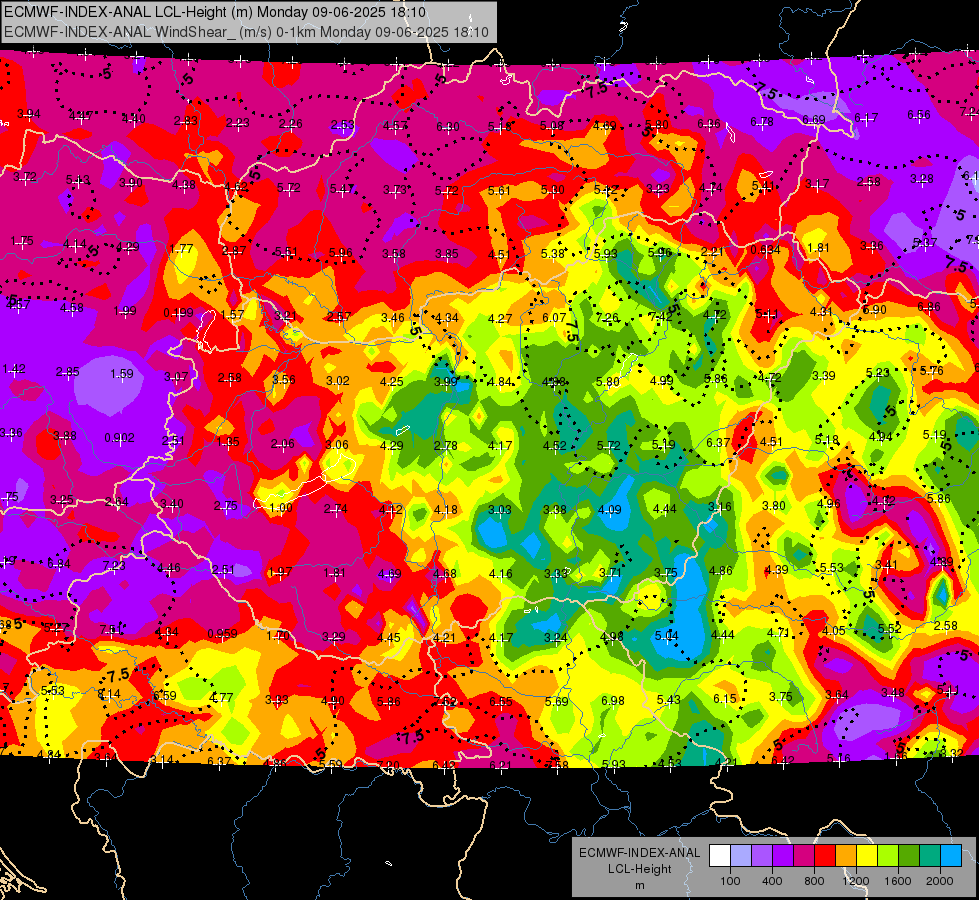Click the legend tick label 1200
Viewport: 979px width, 900px height.
click(x=855, y=881)
